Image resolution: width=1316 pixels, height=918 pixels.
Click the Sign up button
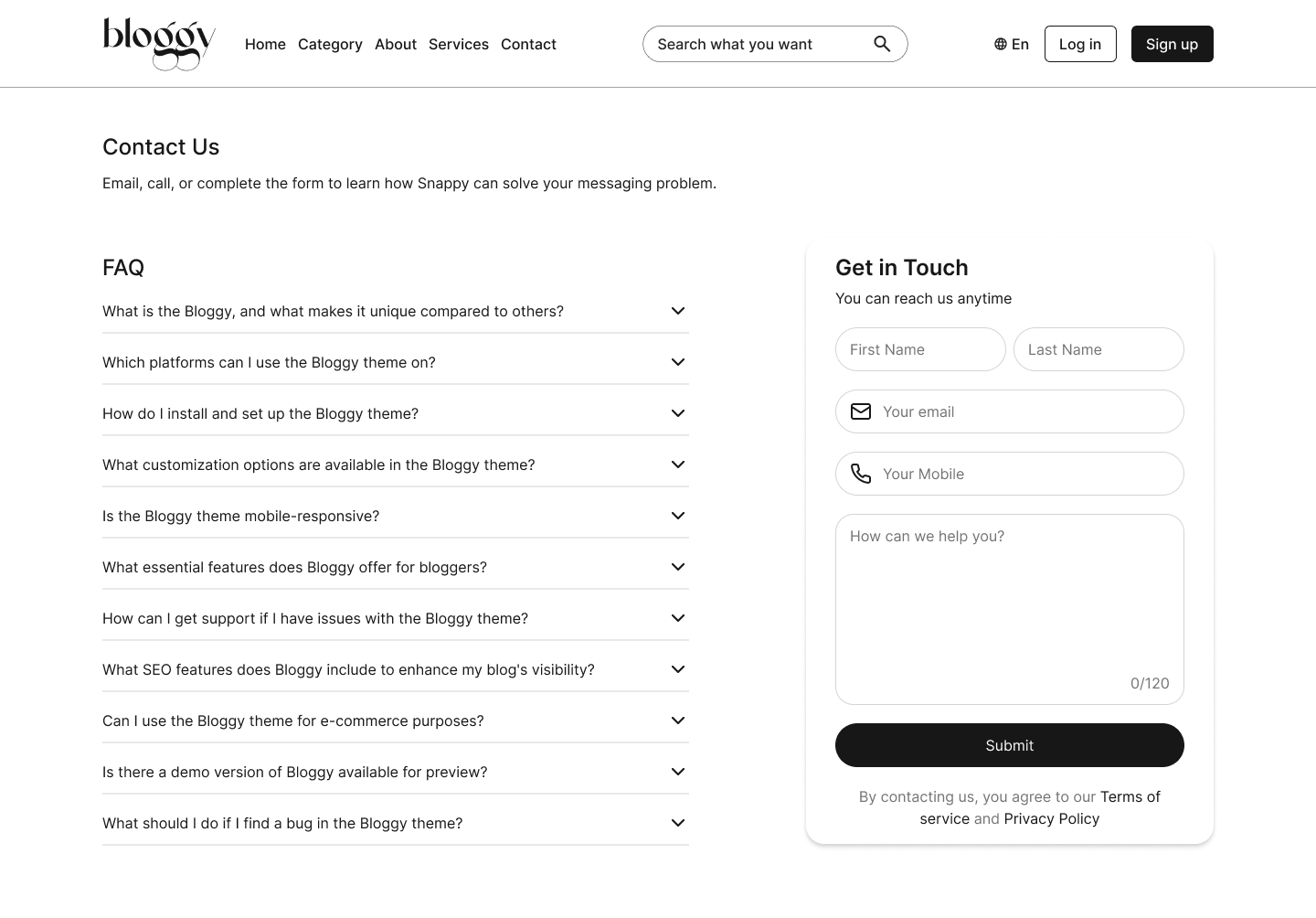coord(1172,43)
